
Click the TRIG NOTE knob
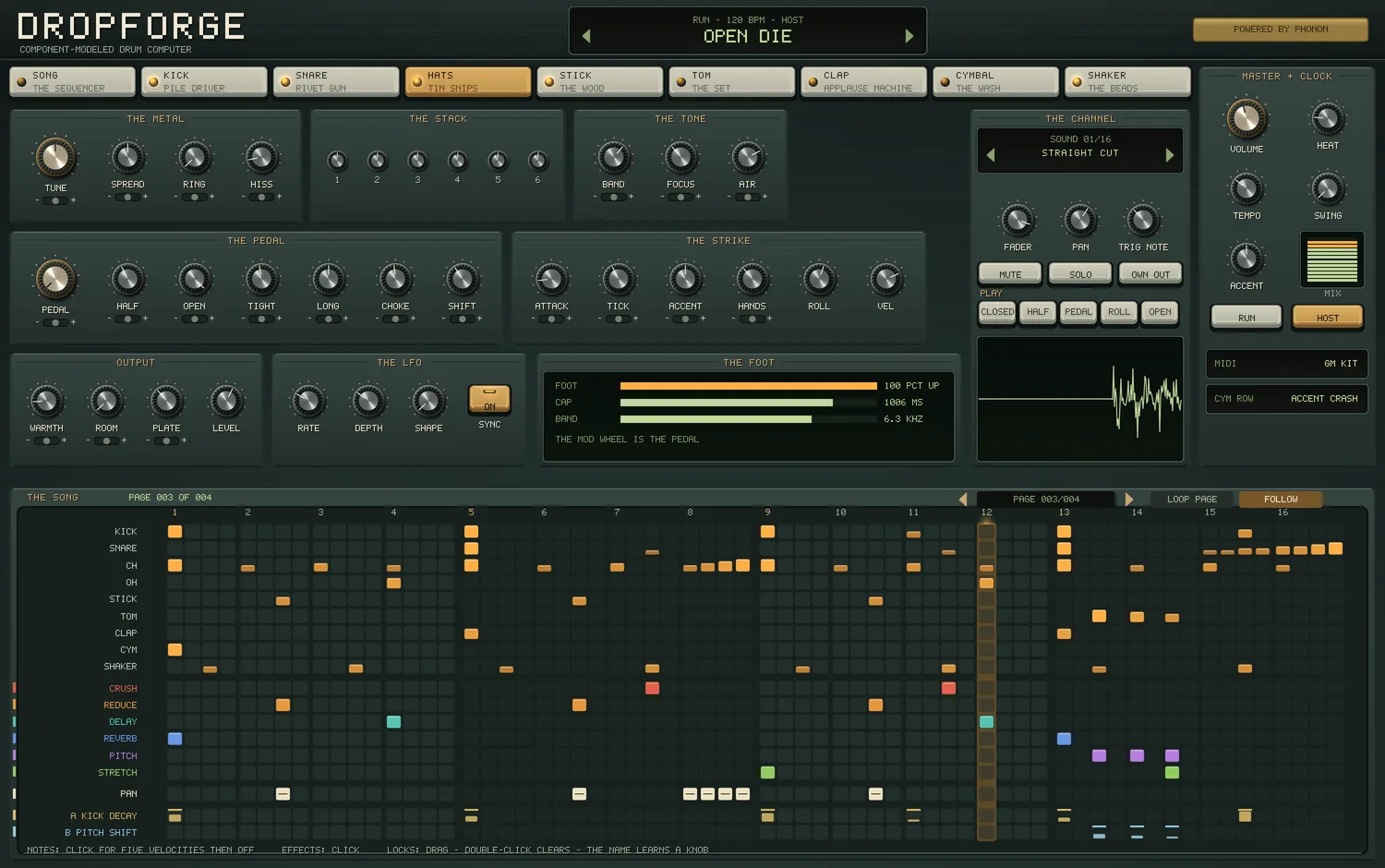pos(1143,221)
